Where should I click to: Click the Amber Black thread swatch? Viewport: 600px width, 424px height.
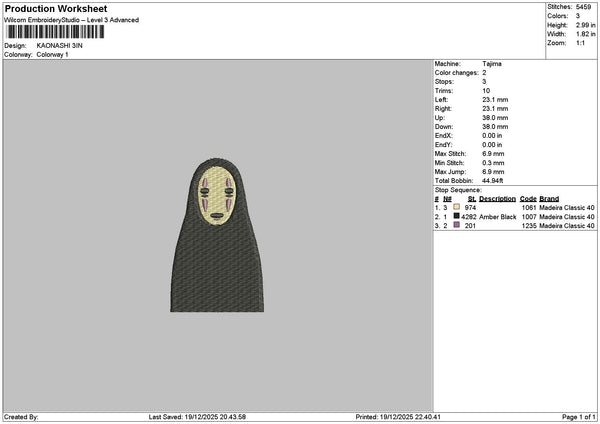click(x=456, y=216)
